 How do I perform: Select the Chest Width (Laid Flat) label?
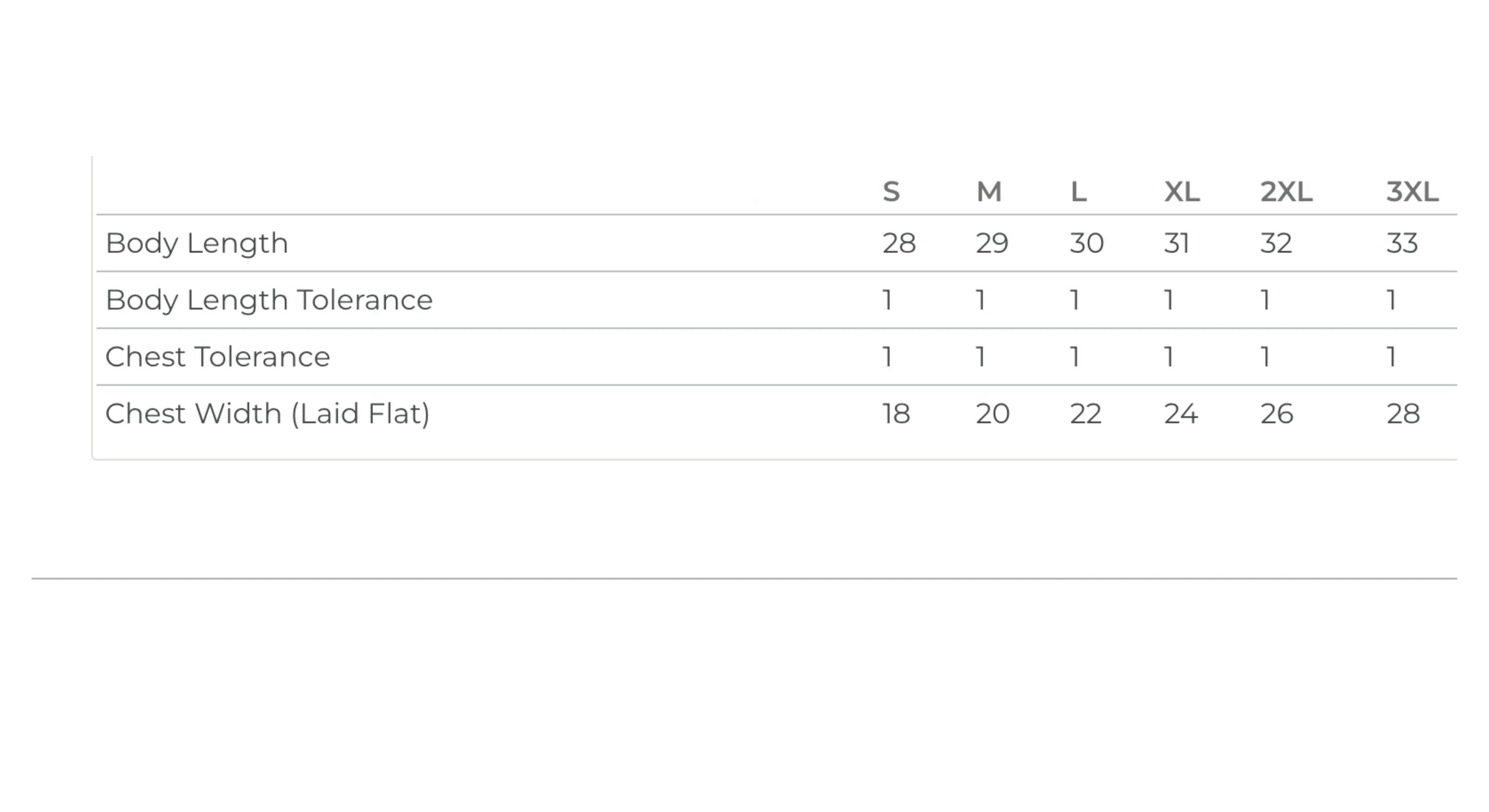coord(268,414)
